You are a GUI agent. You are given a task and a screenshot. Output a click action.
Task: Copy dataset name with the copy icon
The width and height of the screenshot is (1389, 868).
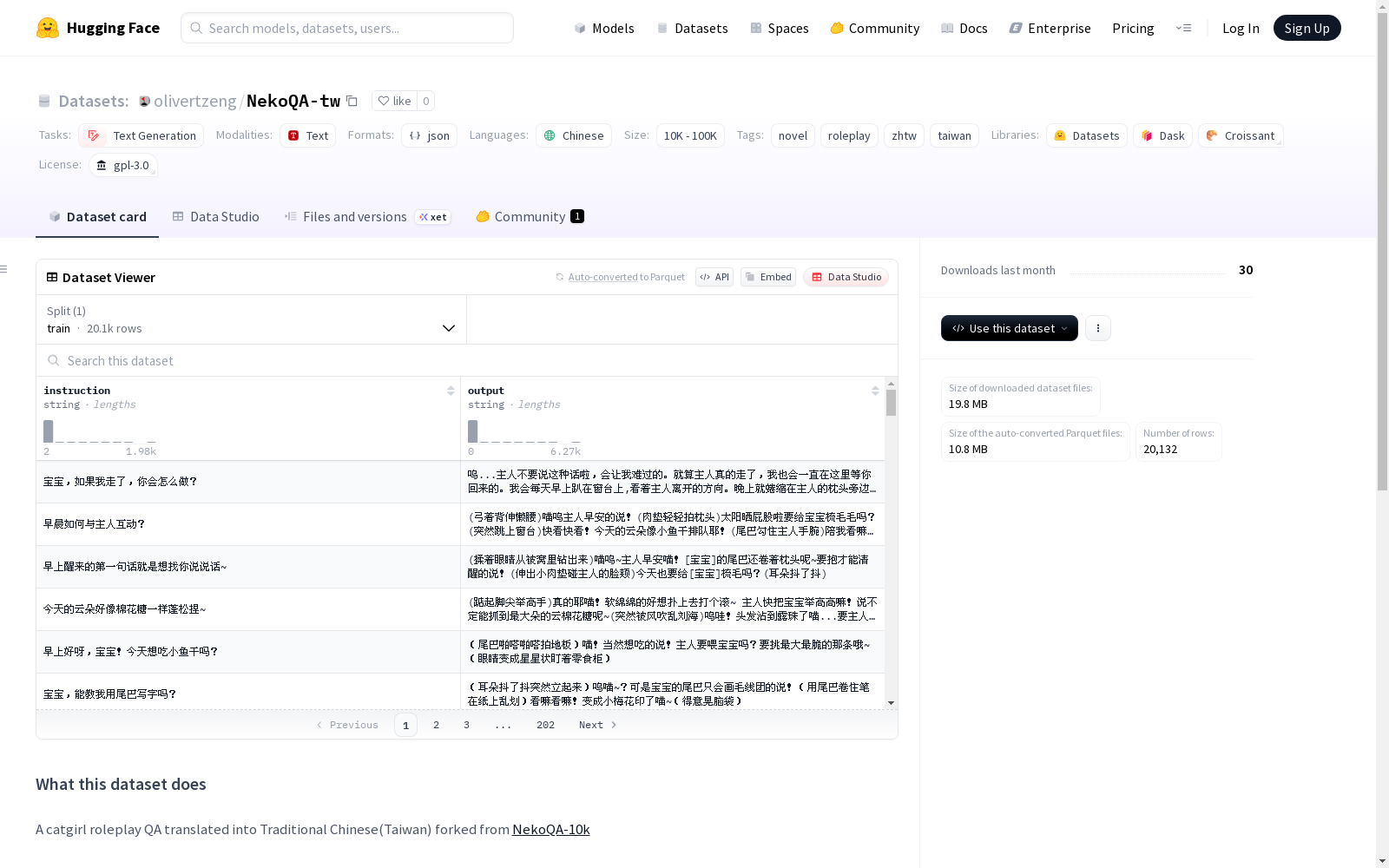tap(352, 101)
